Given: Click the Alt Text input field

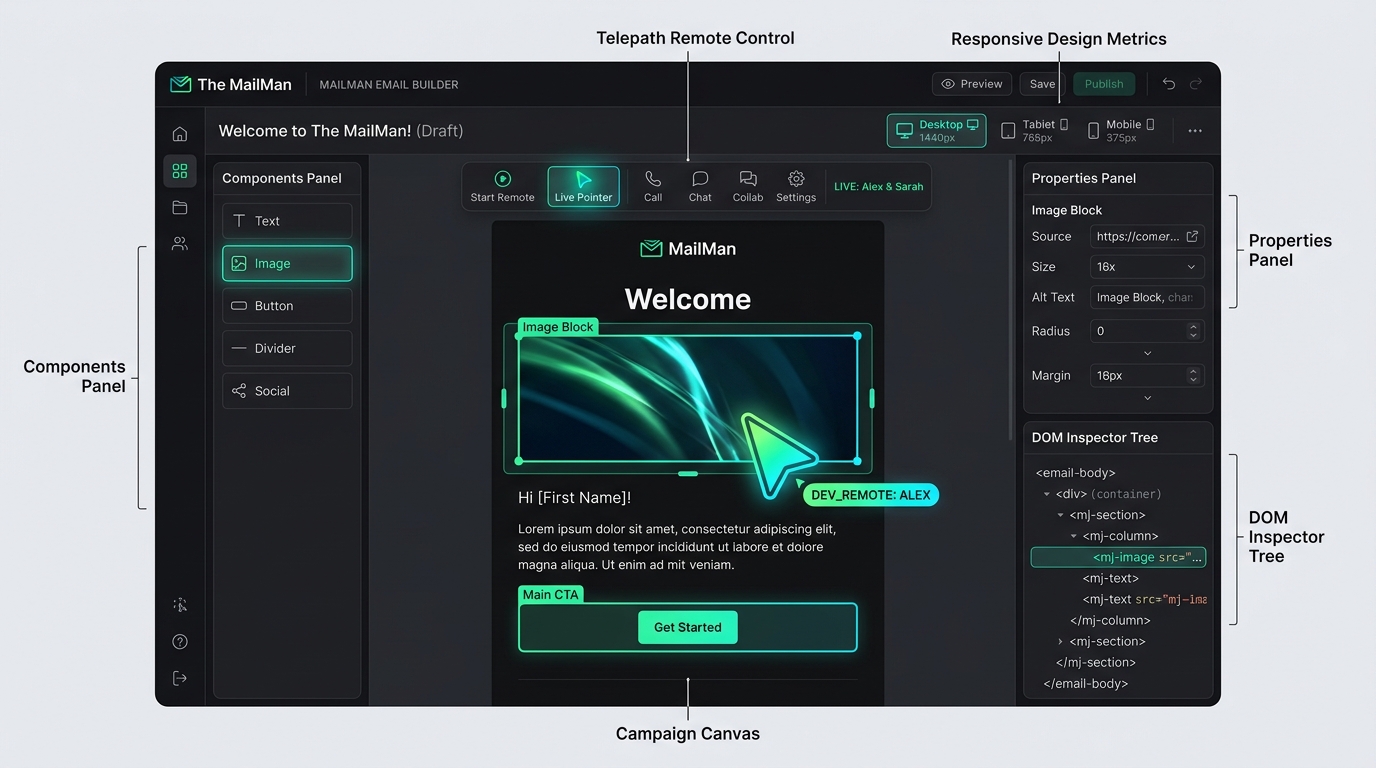Looking at the screenshot, I should pos(1147,297).
